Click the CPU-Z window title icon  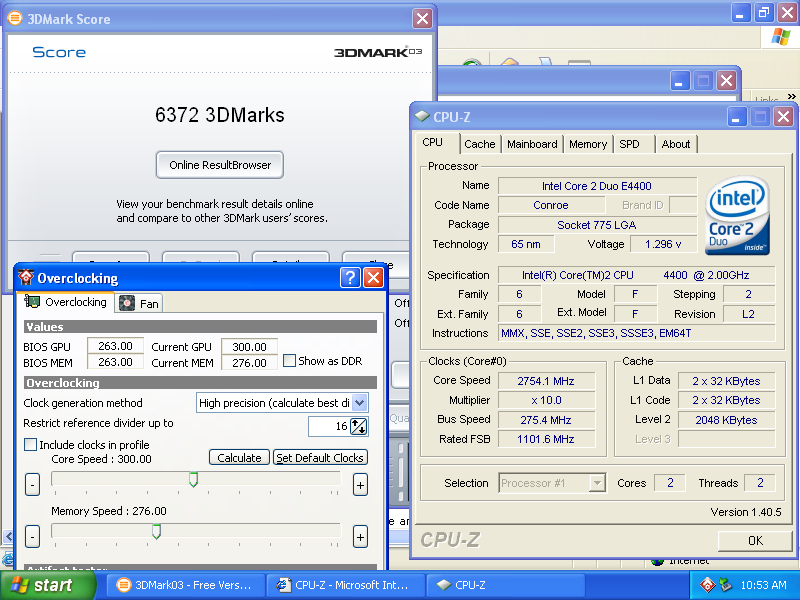422,116
